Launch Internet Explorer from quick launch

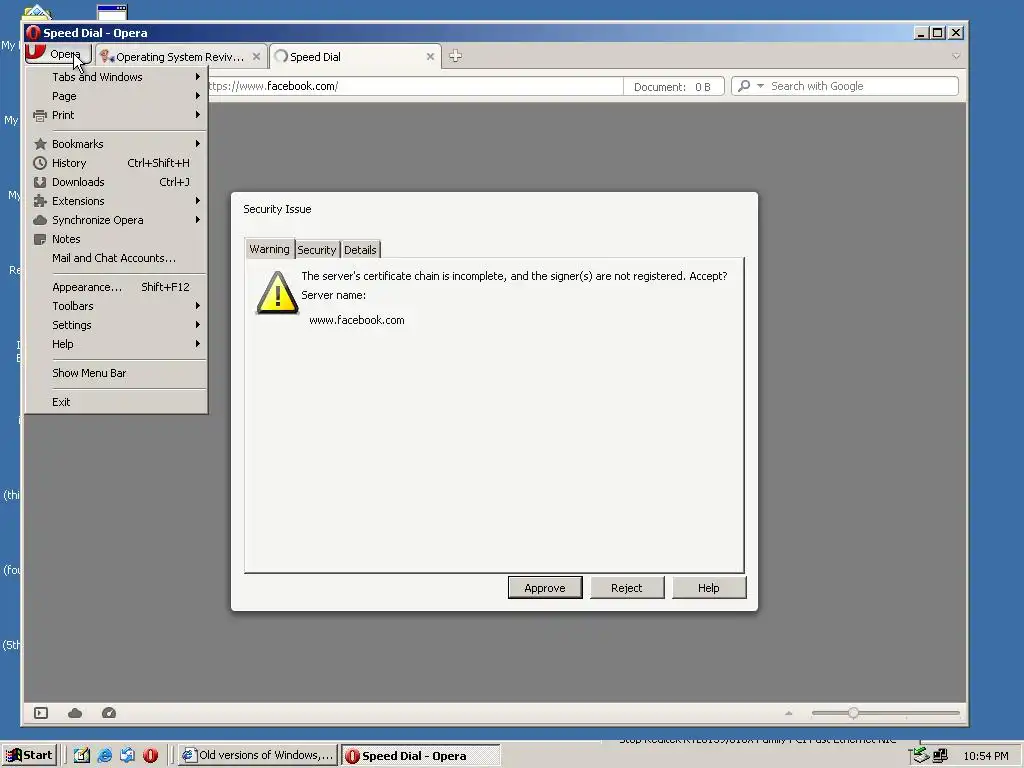tap(104, 756)
